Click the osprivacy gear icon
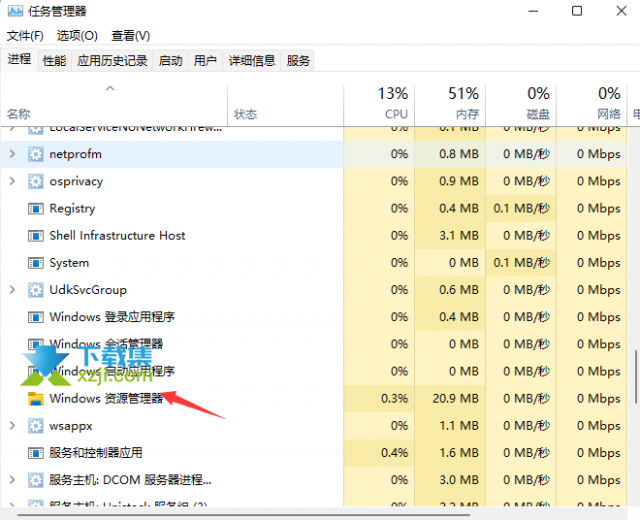Viewport: 640px width, 520px height. click(36, 181)
